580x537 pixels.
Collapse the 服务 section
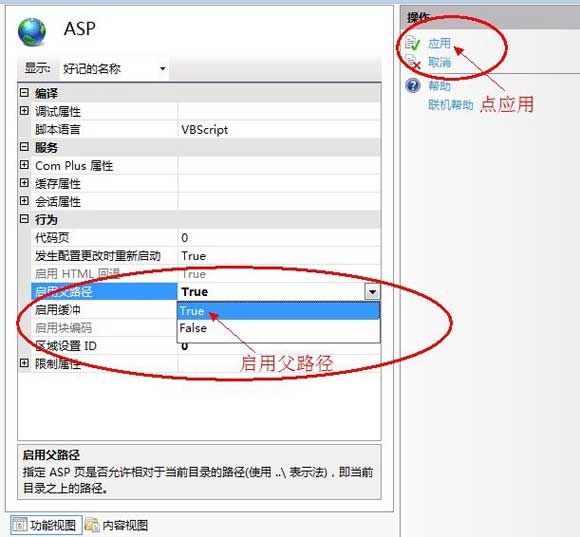(x=24, y=147)
